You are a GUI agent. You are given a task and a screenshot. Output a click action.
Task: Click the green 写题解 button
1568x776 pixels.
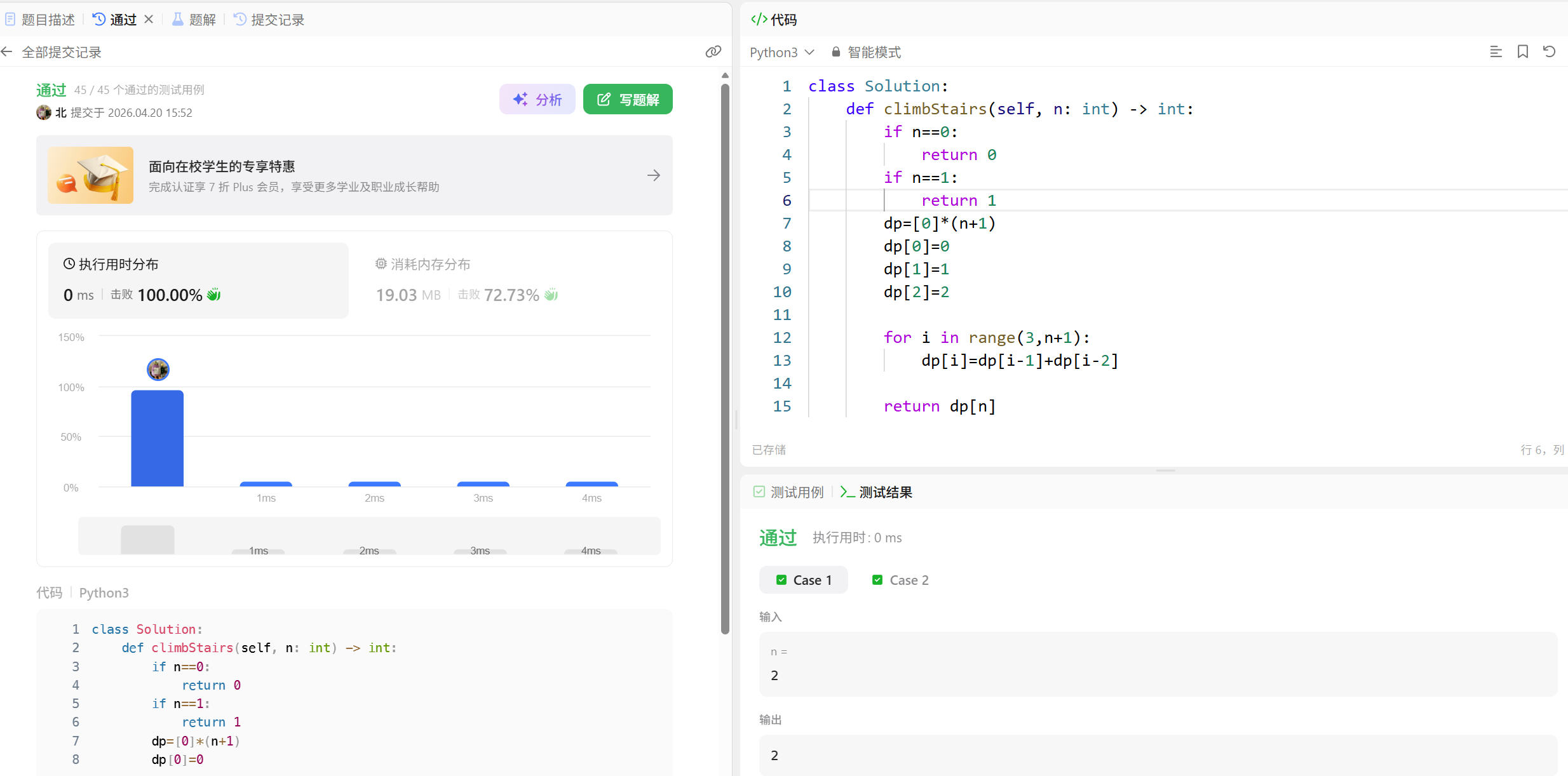point(628,99)
